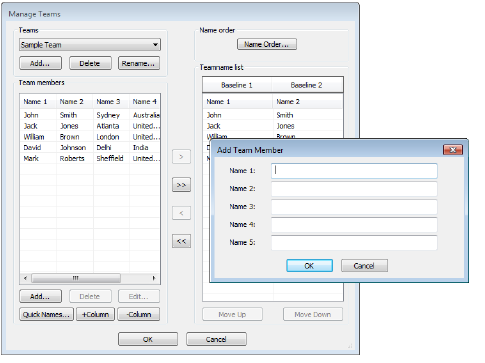The image size is (485, 363).
Task: Click Cancel in Add Team Member dialog
Action: coord(364,266)
